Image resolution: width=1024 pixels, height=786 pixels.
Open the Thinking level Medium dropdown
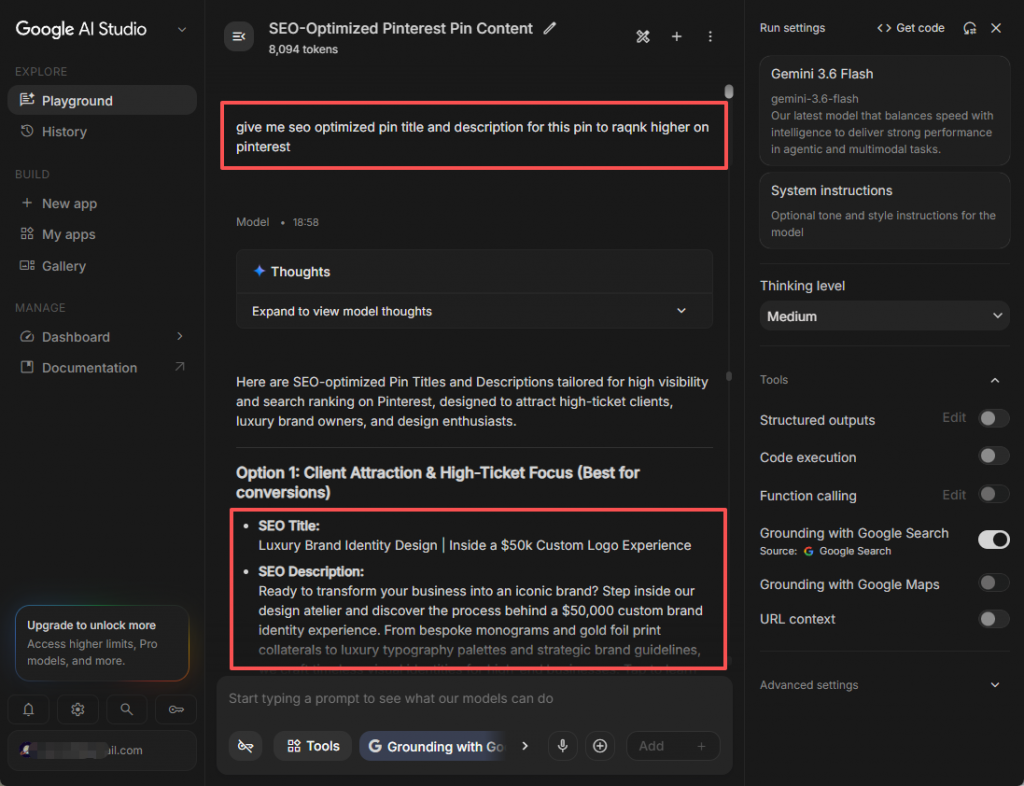pyautogui.click(x=885, y=316)
